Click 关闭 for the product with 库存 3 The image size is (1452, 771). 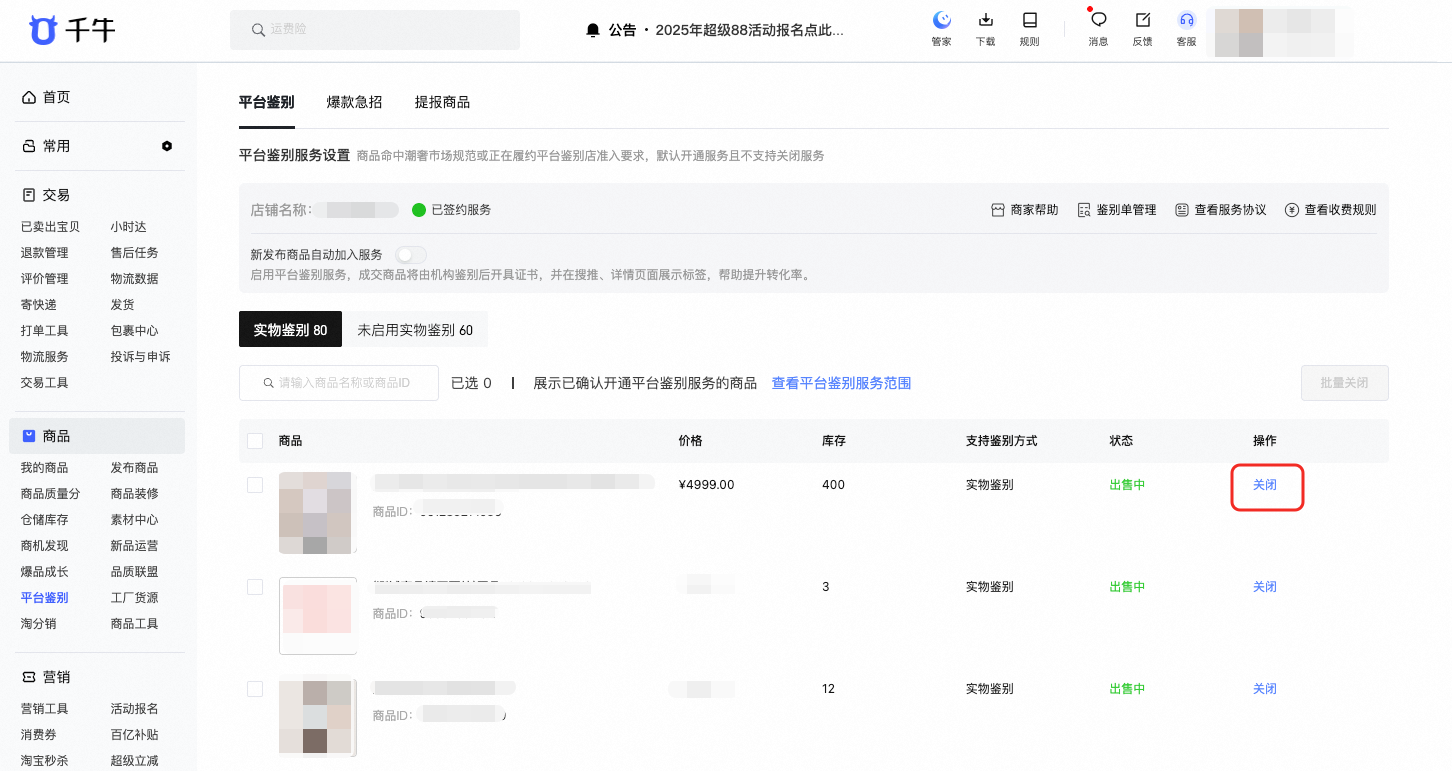(1265, 587)
